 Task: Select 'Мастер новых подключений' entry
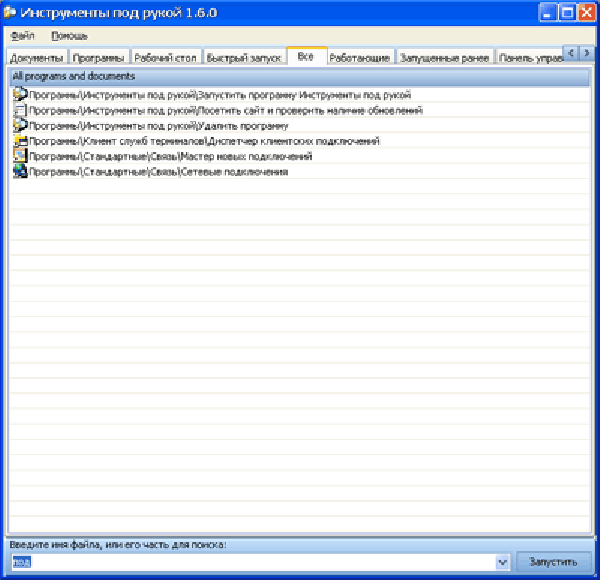(299, 156)
